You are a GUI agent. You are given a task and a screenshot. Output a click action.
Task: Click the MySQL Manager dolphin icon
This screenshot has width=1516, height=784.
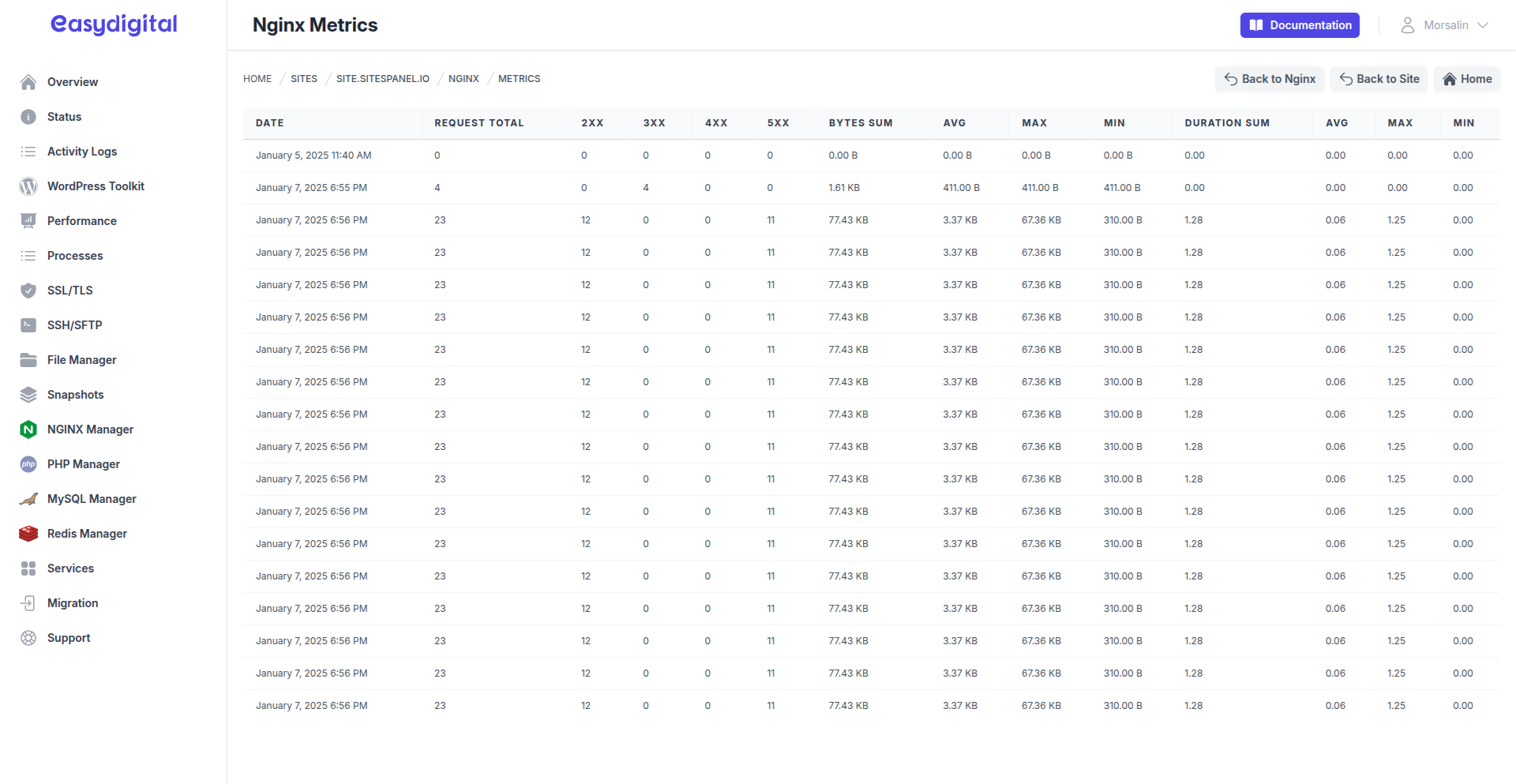pos(28,499)
